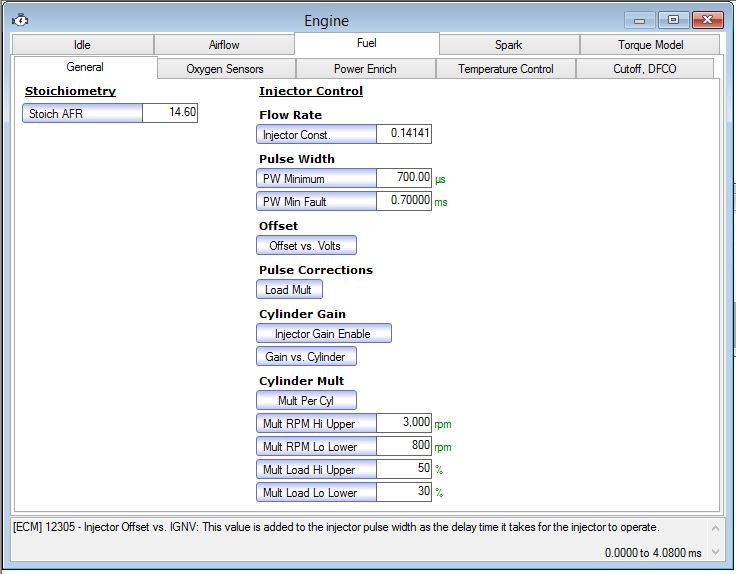Edit the Mult RPM Lo Lower value

point(404,446)
